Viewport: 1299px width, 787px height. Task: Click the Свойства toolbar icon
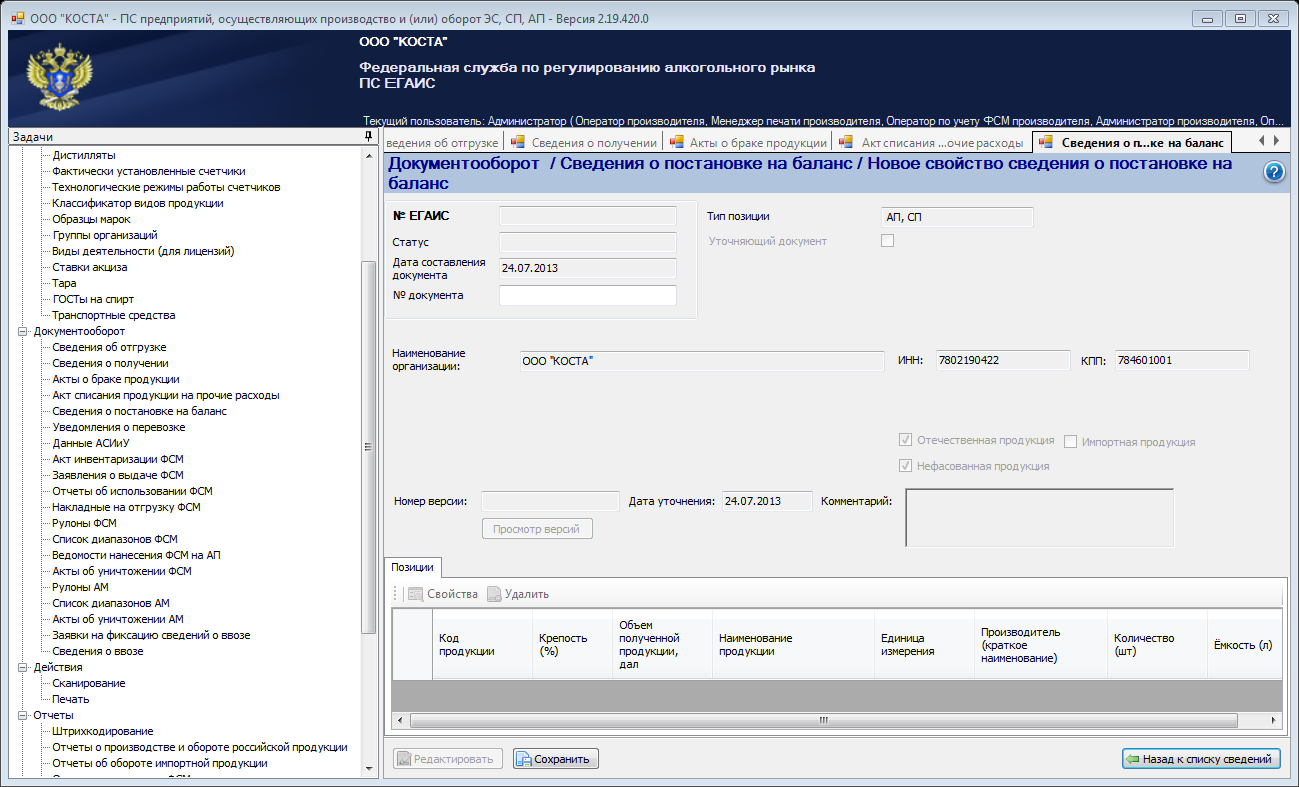pos(416,594)
